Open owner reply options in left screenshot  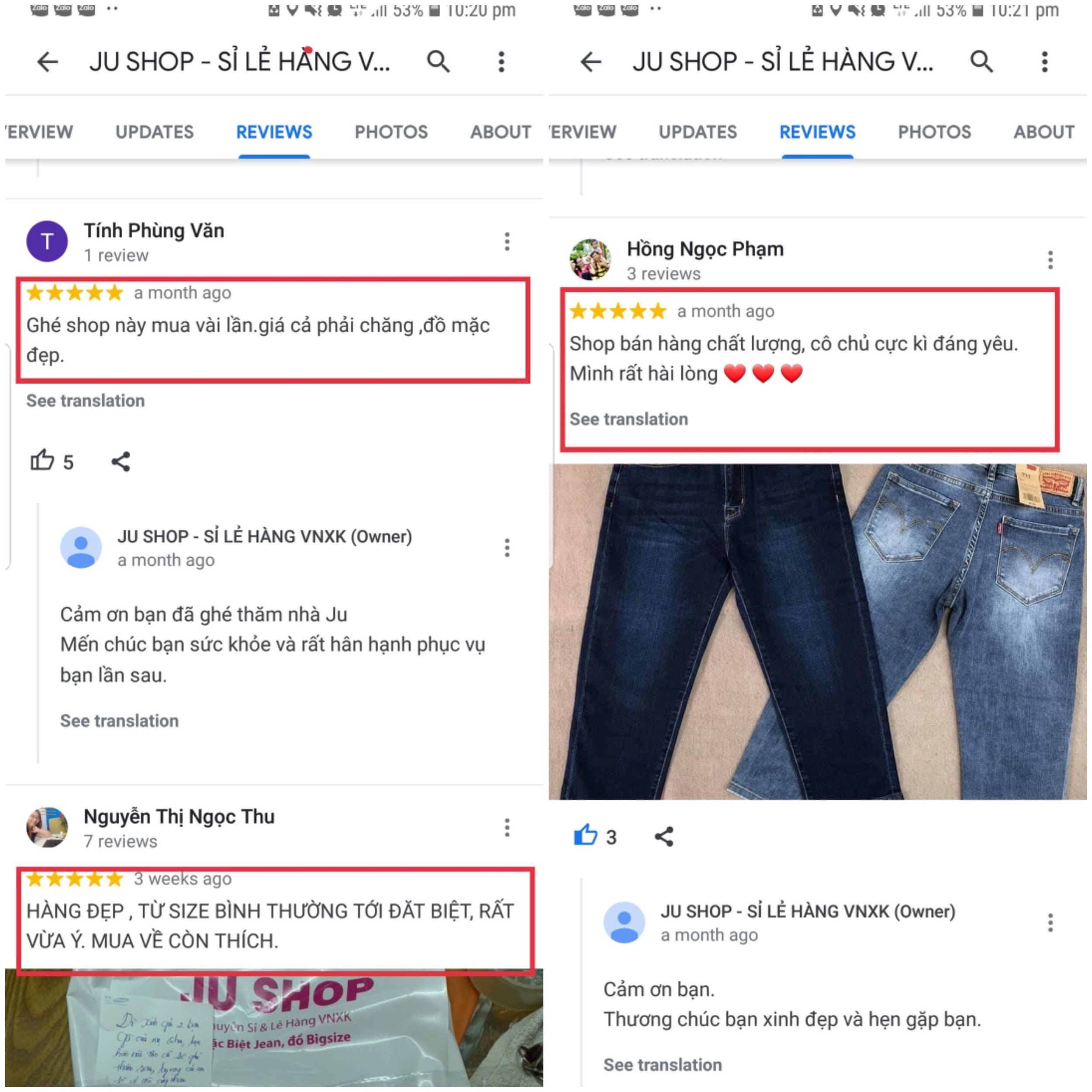tap(507, 548)
